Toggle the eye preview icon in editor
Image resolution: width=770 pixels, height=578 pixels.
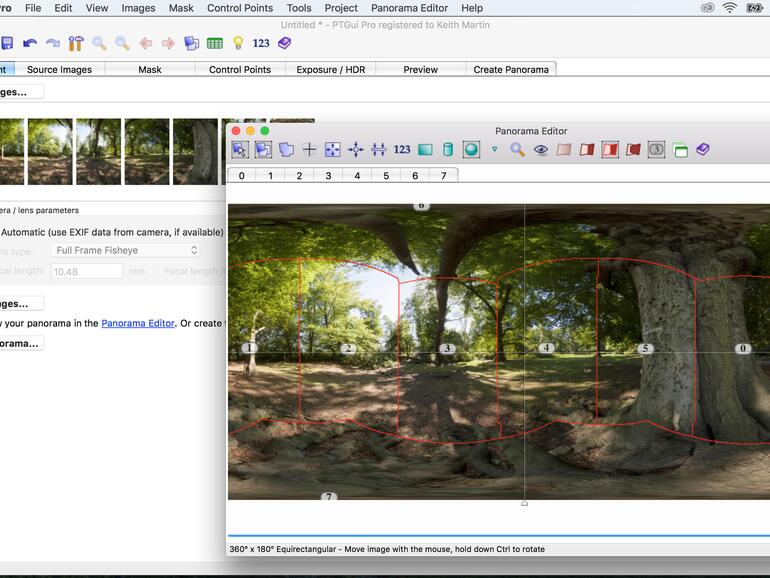541,150
